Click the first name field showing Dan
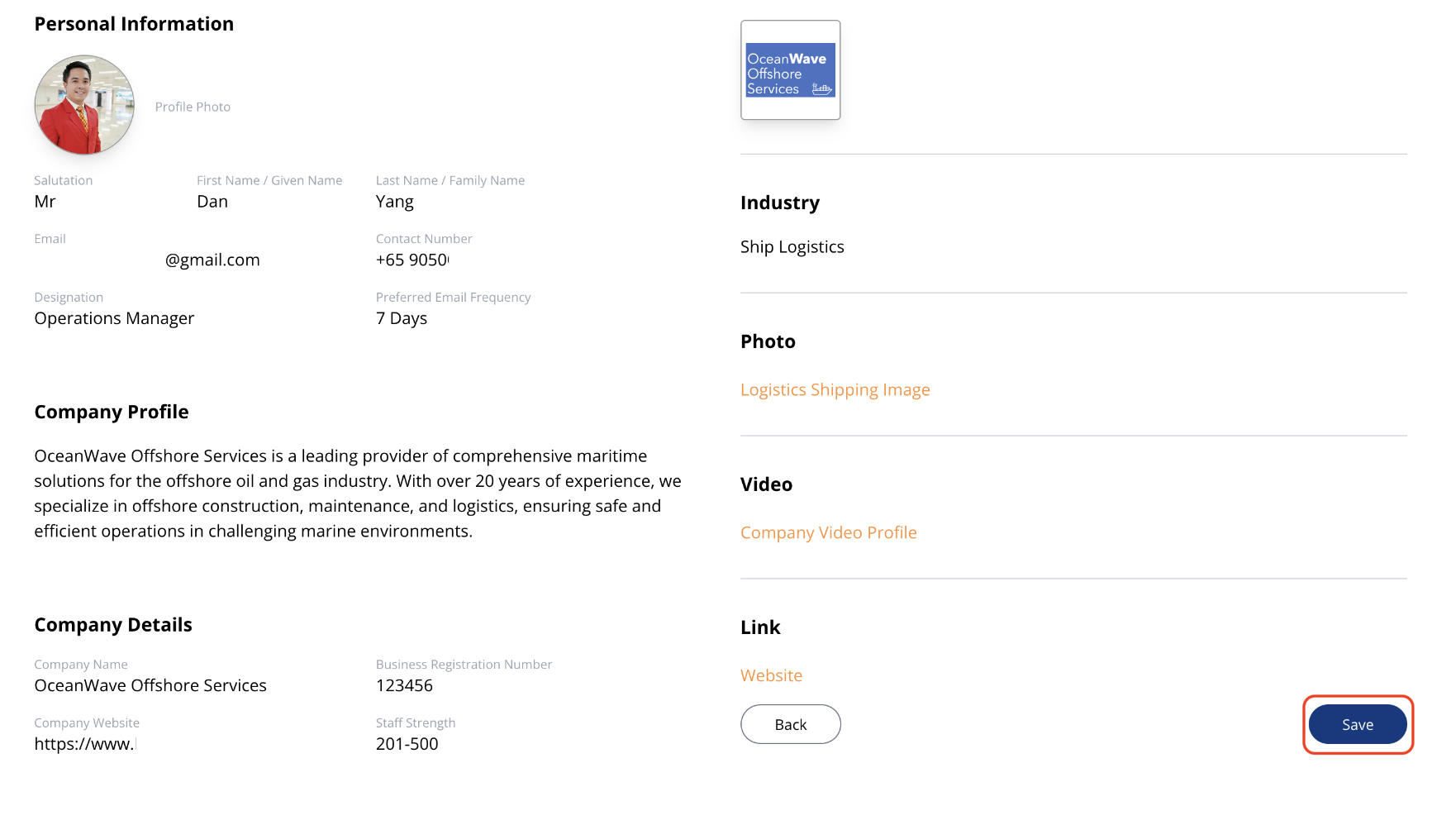 [x=212, y=202]
